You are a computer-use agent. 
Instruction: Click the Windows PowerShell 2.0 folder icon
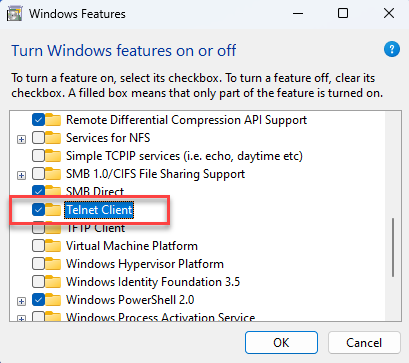click(53, 300)
